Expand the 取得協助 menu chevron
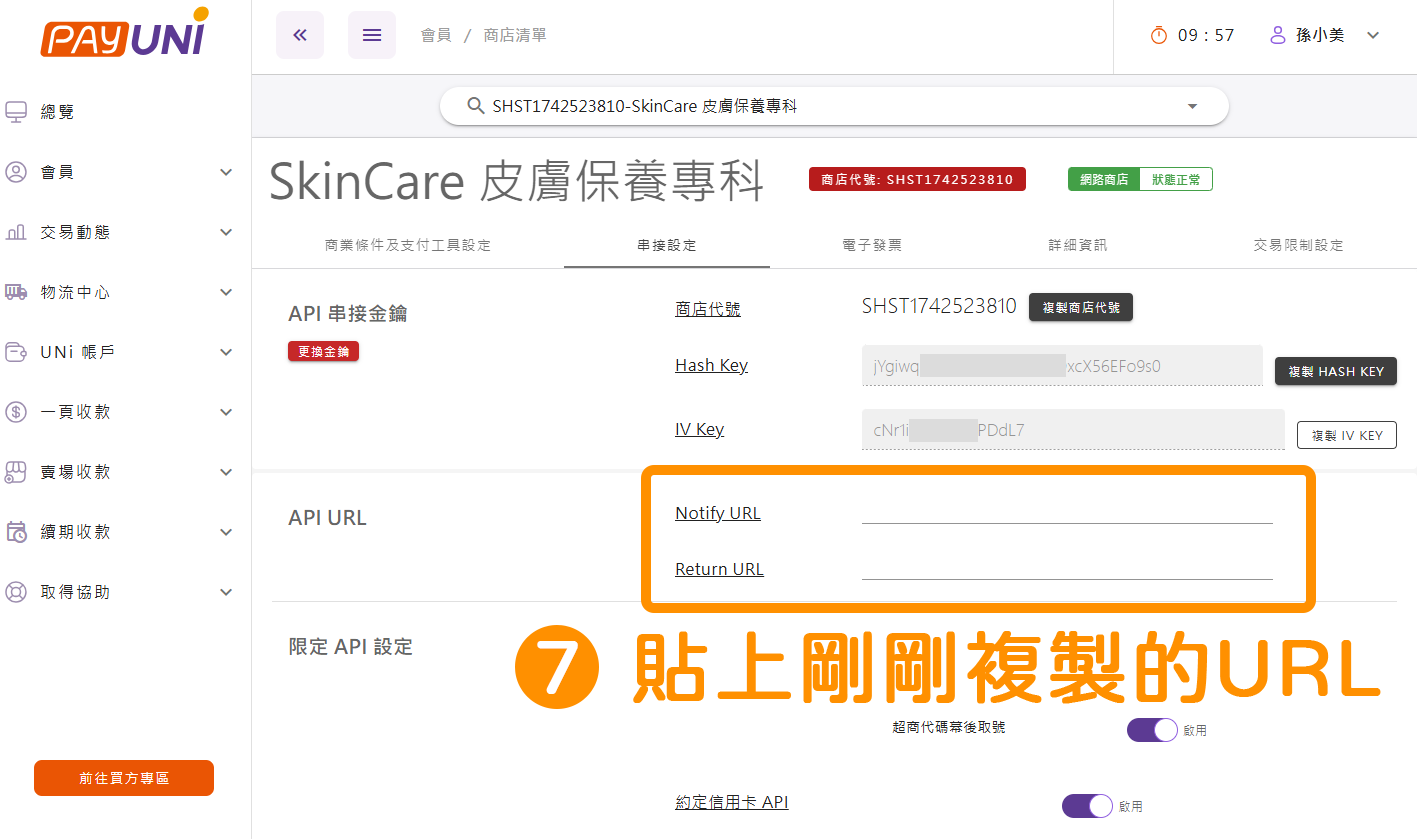This screenshot has height=839, width=1417. tap(226, 592)
